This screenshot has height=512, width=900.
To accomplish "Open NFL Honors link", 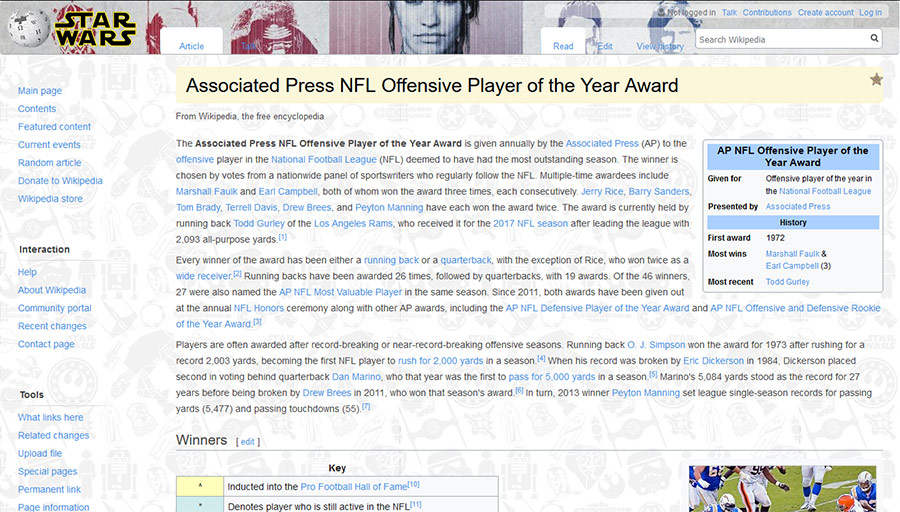I will tap(259, 309).
